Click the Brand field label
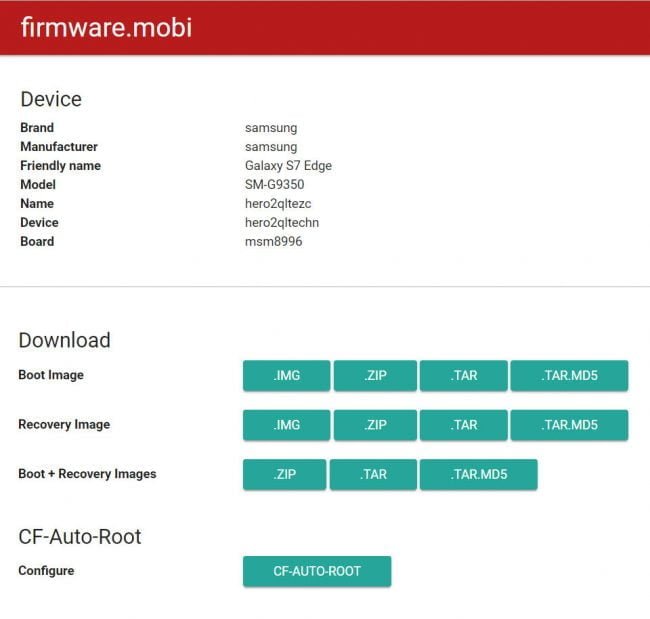The image size is (650, 619). pos(37,127)
